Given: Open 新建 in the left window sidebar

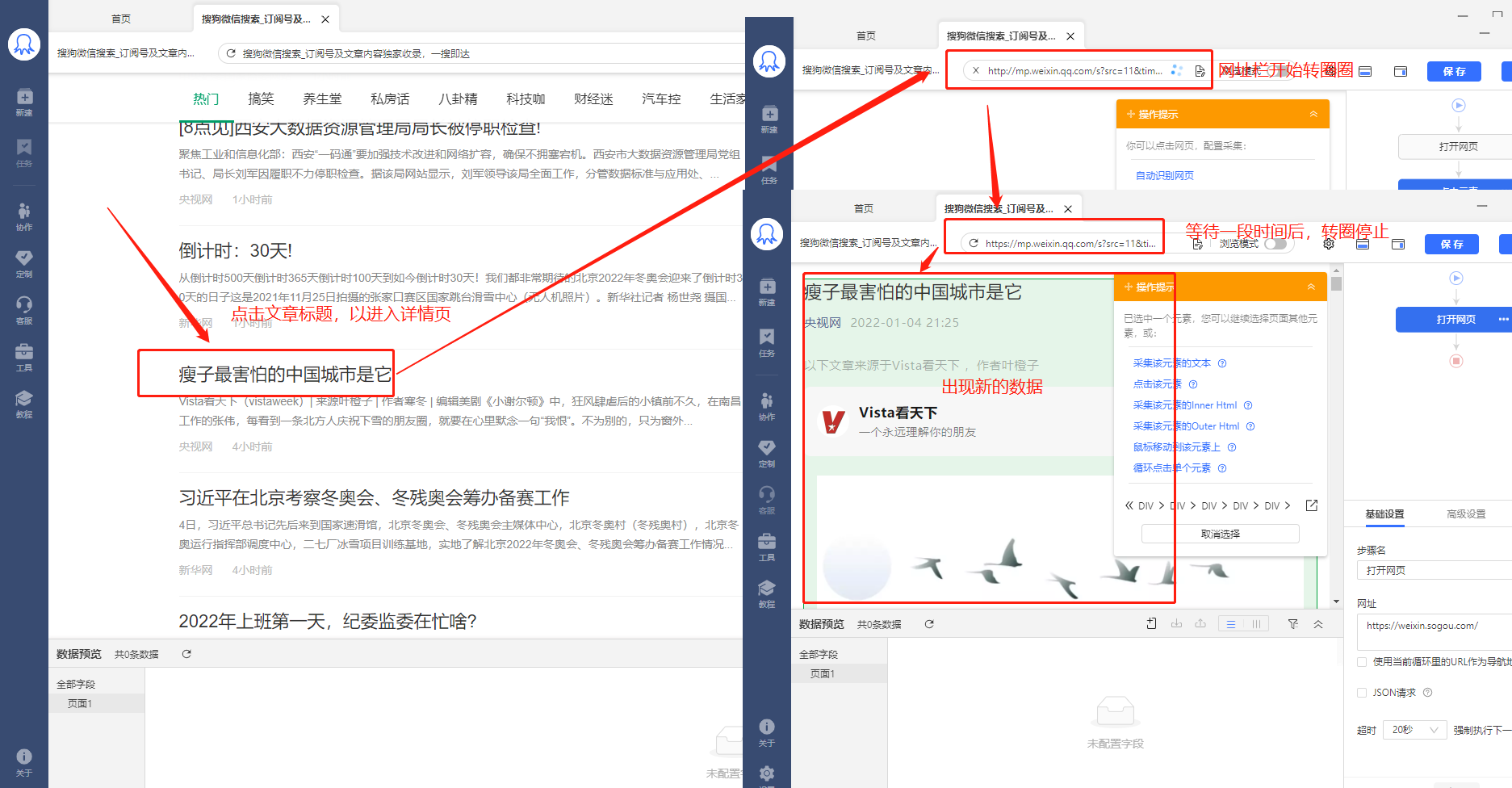Looking at the screenshot, I should (x=24, y=102).
